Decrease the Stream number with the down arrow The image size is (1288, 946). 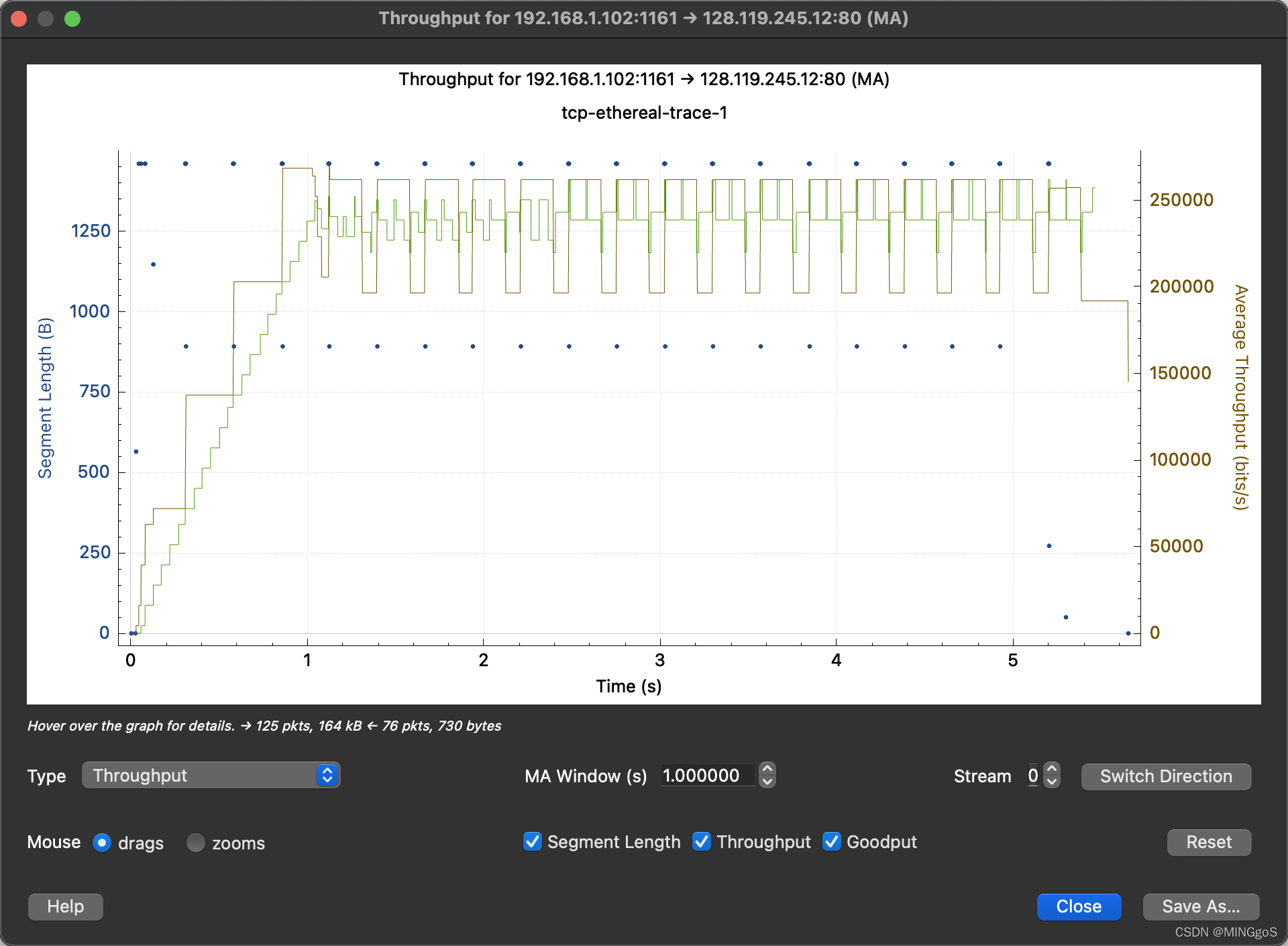(1052, 782)
